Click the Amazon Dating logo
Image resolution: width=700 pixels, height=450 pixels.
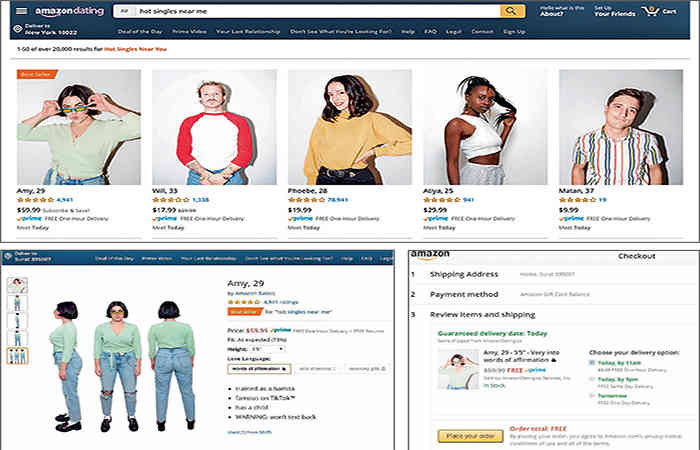[70, 12]
